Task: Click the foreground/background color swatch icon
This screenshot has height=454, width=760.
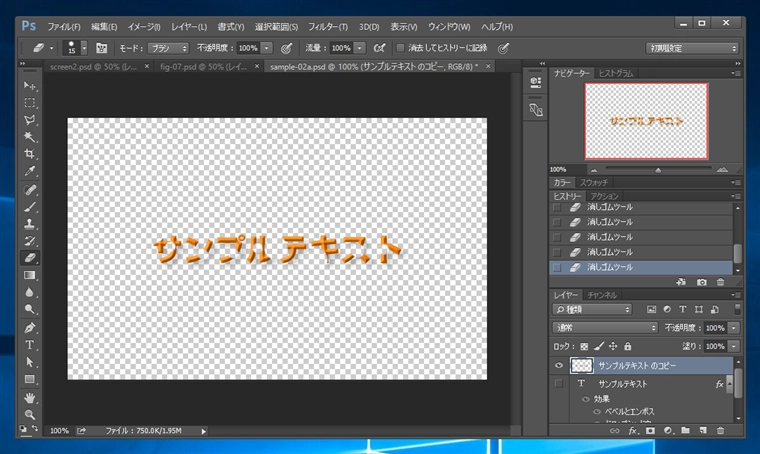Action: [24, 429]
